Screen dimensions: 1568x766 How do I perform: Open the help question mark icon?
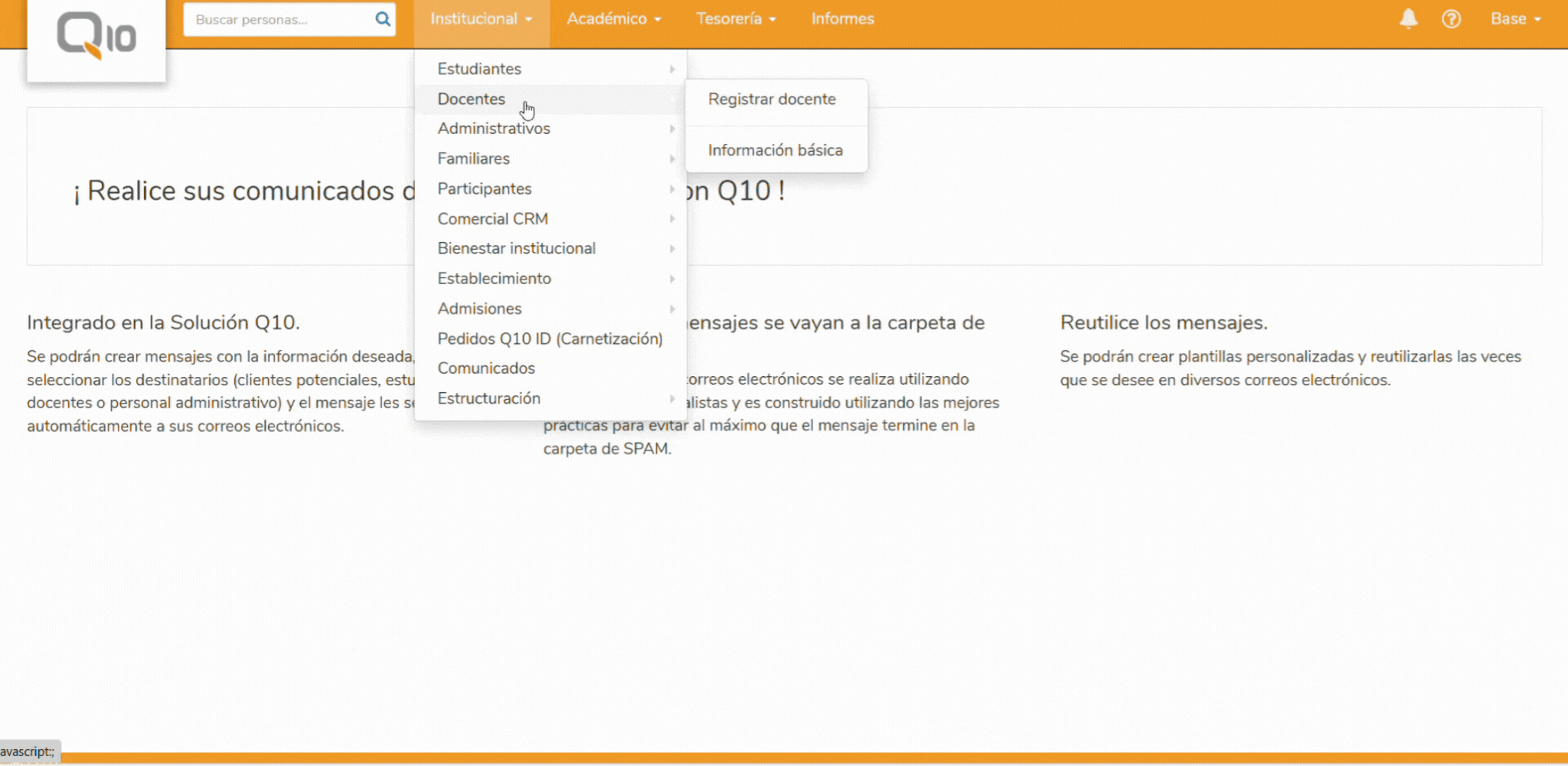pyautogui.click(x=1451, y=19)
